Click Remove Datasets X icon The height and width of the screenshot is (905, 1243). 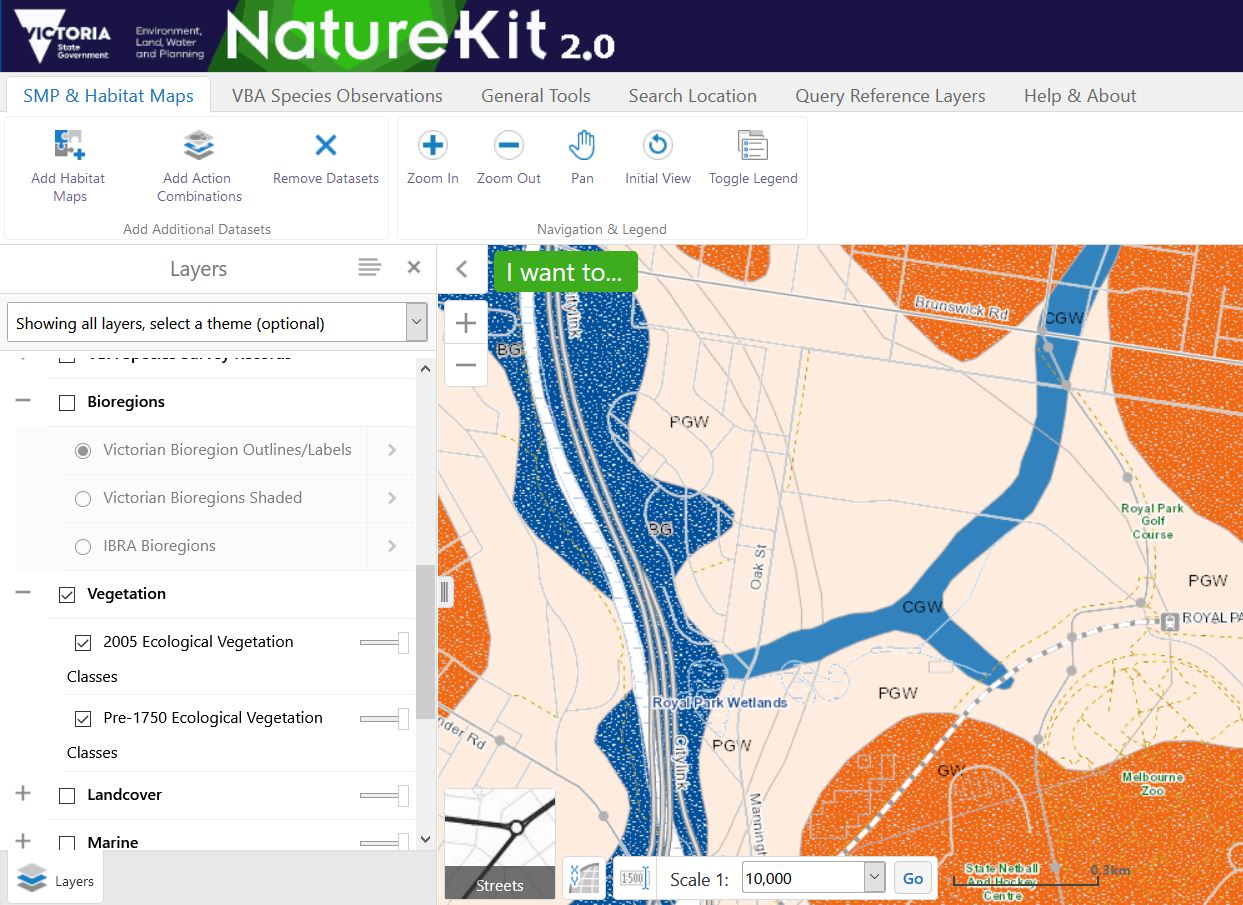[x=326, y=145]
